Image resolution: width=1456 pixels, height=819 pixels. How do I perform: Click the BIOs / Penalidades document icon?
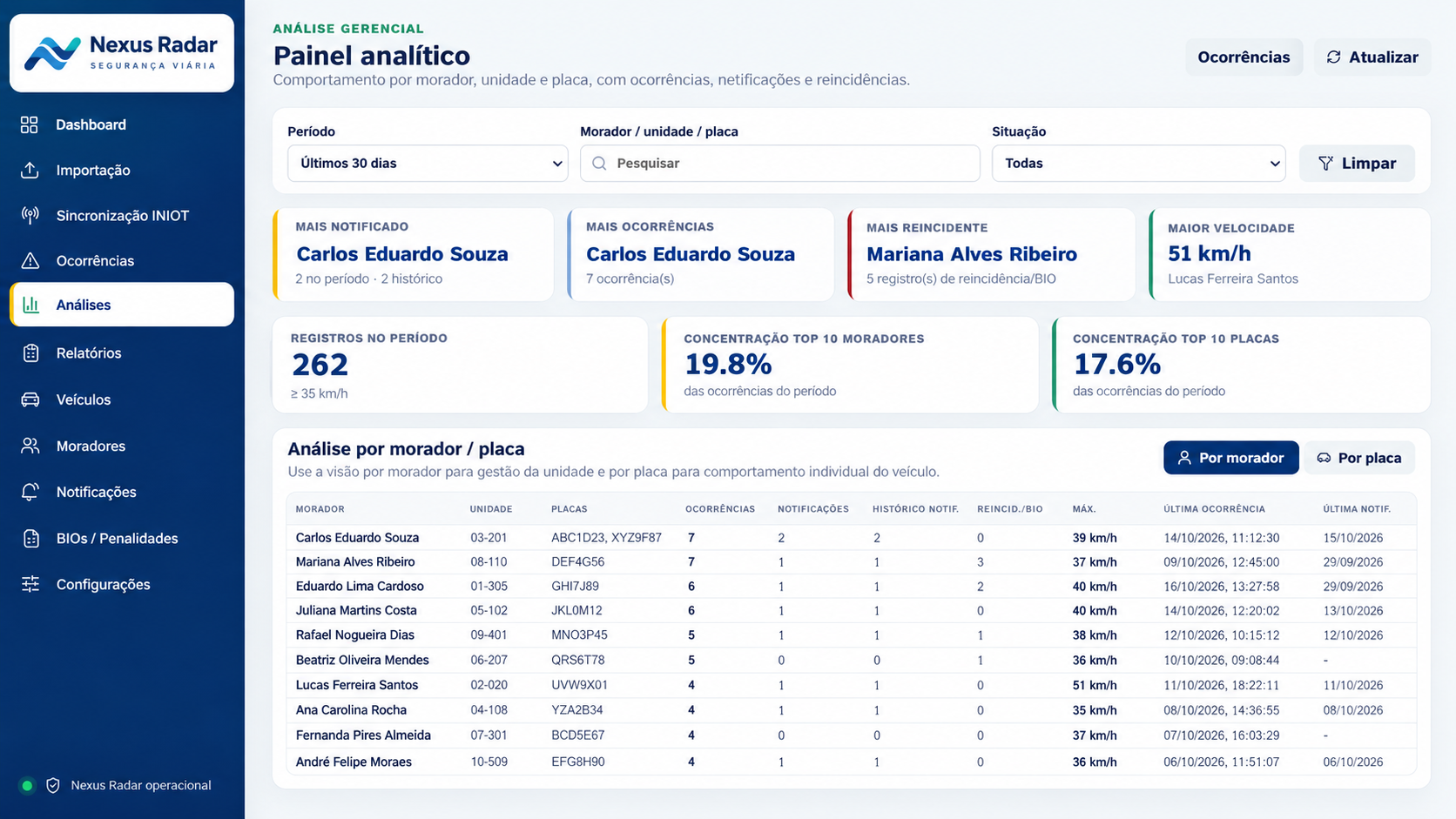pyautogui.click(x=30, y=538)
